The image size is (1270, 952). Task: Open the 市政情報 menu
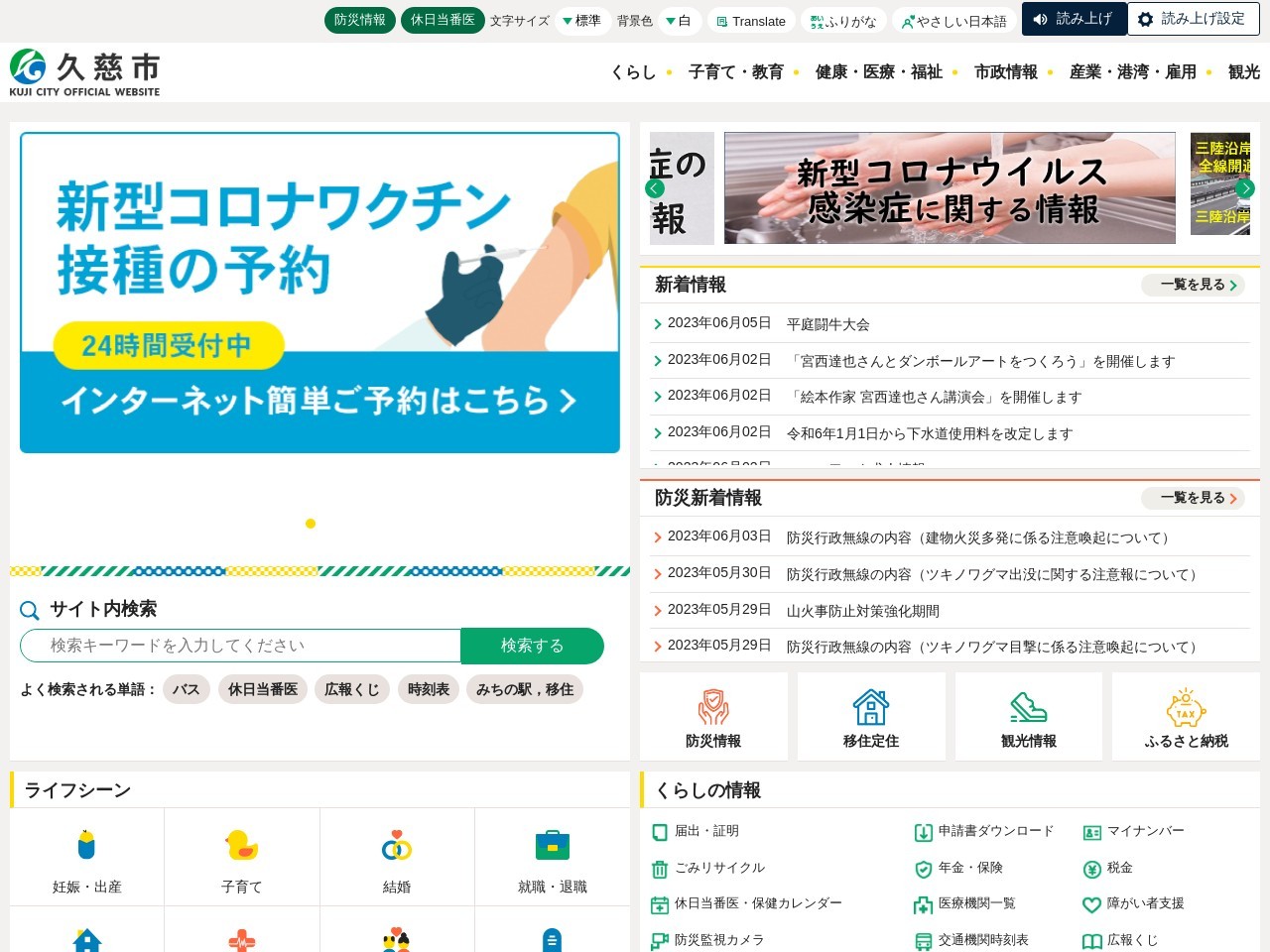[1006, 72]
